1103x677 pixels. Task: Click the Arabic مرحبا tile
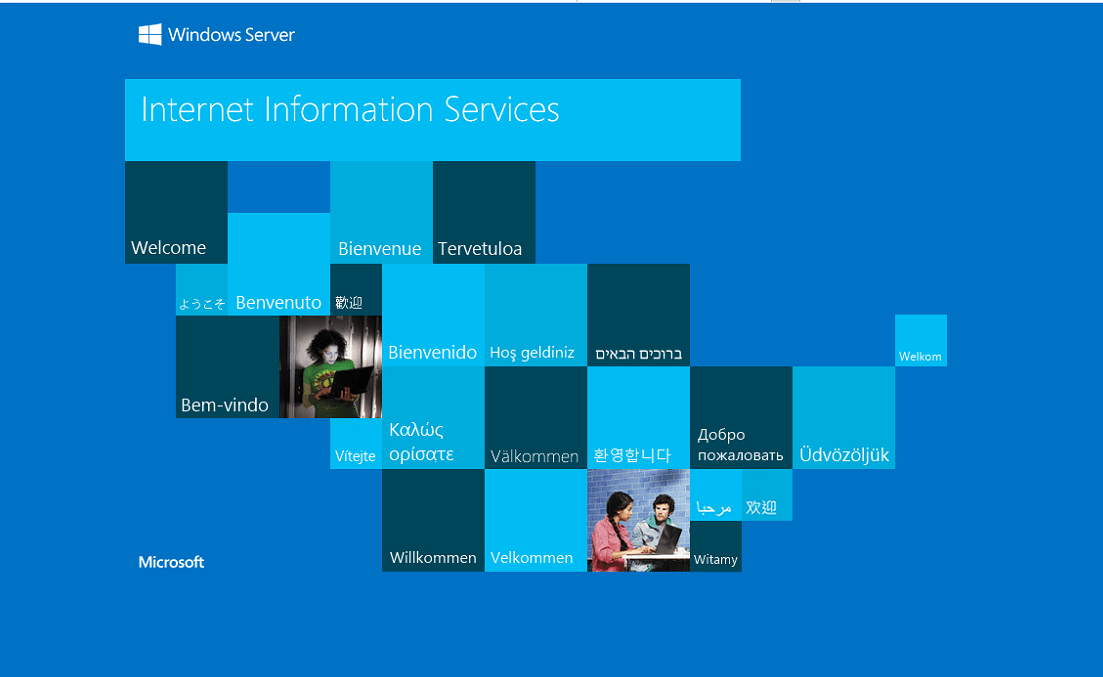click(715, 495)
